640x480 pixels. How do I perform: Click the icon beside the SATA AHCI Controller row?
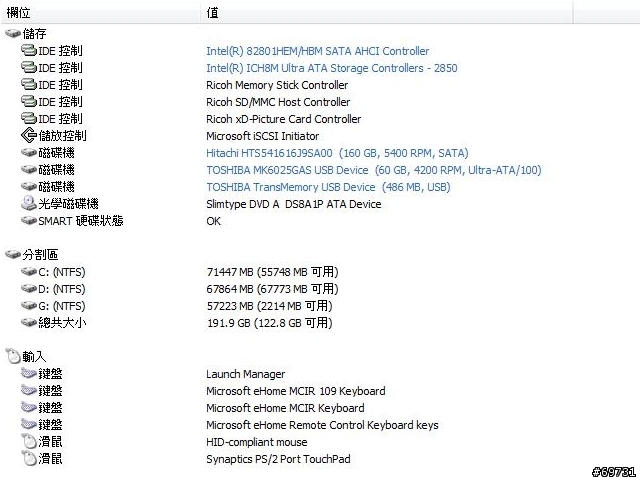29,51
